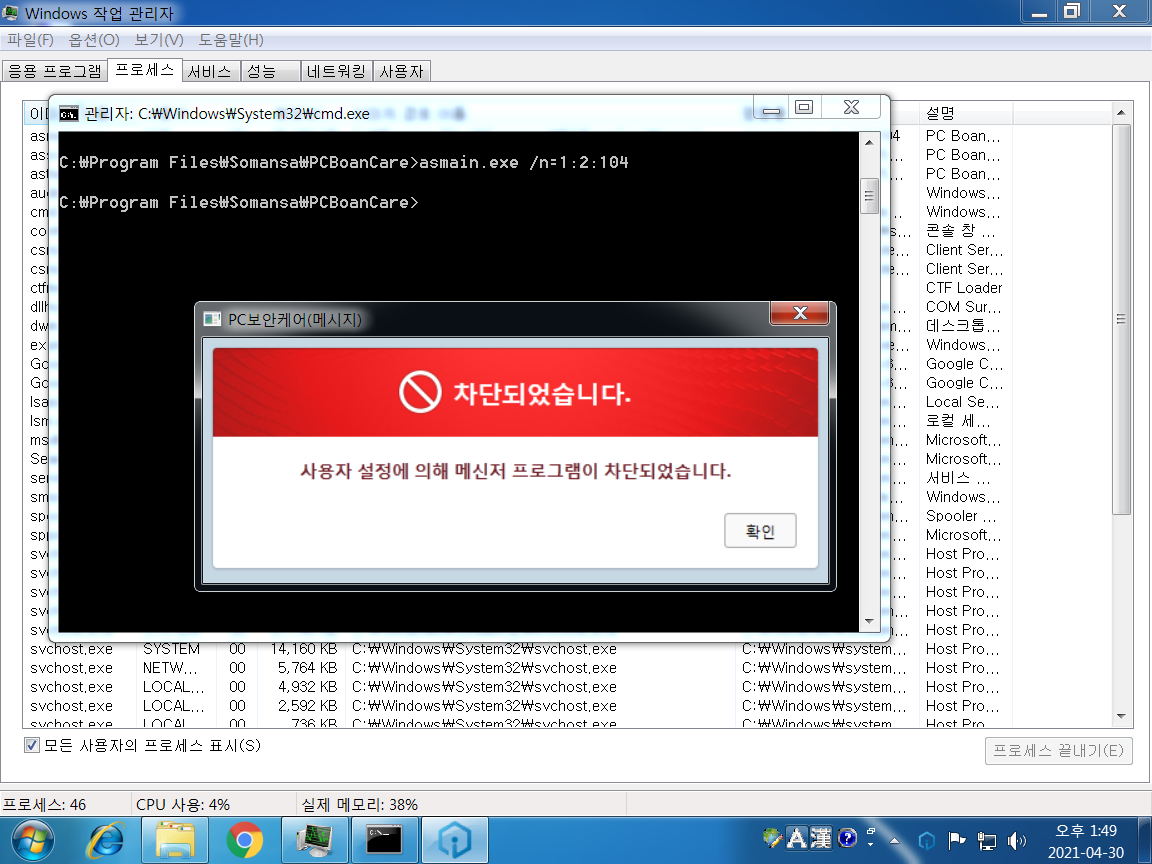Maximize the cmd.exe window
Image resolution: width=1152 pixels, height=864 pixels.
pyautogui.click(x=804, y=108)
